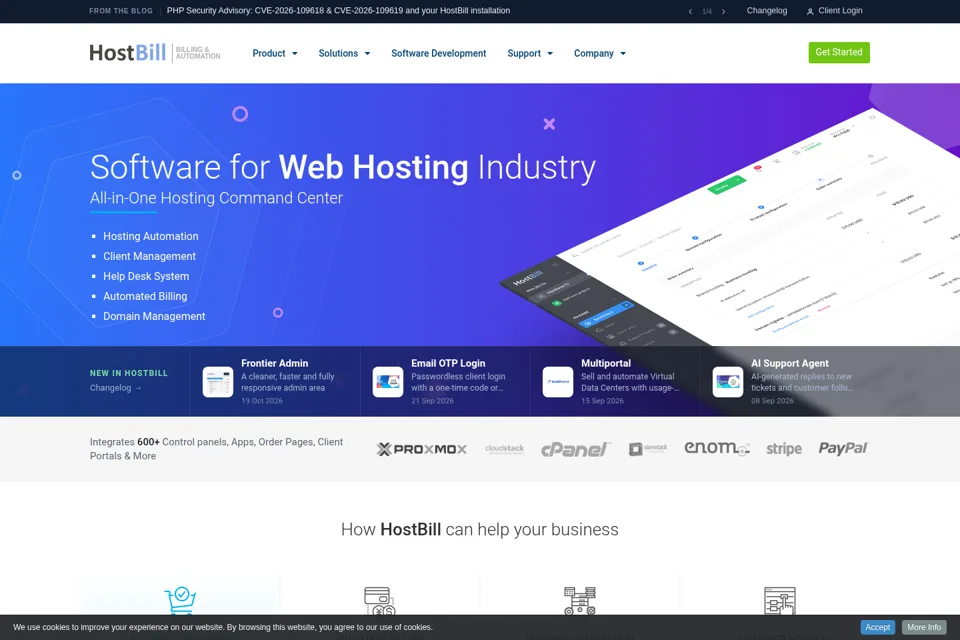Click the Domain Management bullet text
The height and width of the screenshot is (640, 960).
pos(154,316)
